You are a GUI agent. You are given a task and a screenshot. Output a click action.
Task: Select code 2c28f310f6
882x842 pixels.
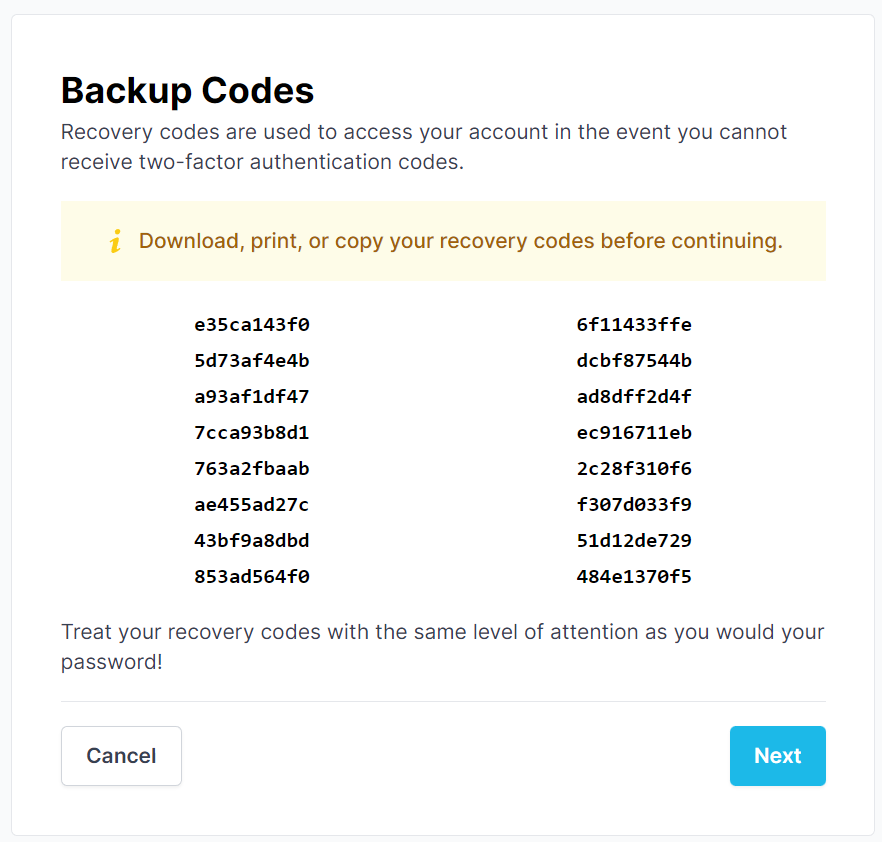point(634,469)
